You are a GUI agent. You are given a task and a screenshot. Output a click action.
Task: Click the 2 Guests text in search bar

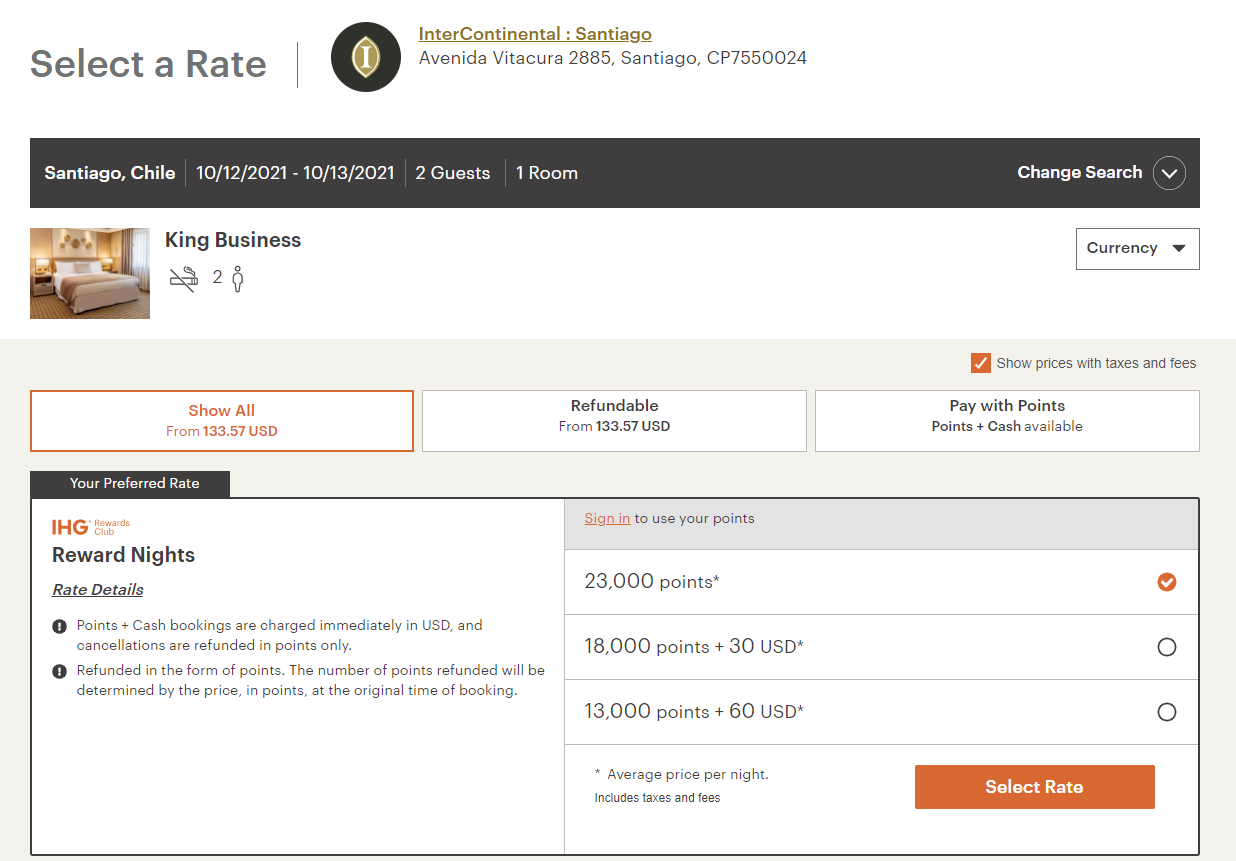tap(453, 173)
